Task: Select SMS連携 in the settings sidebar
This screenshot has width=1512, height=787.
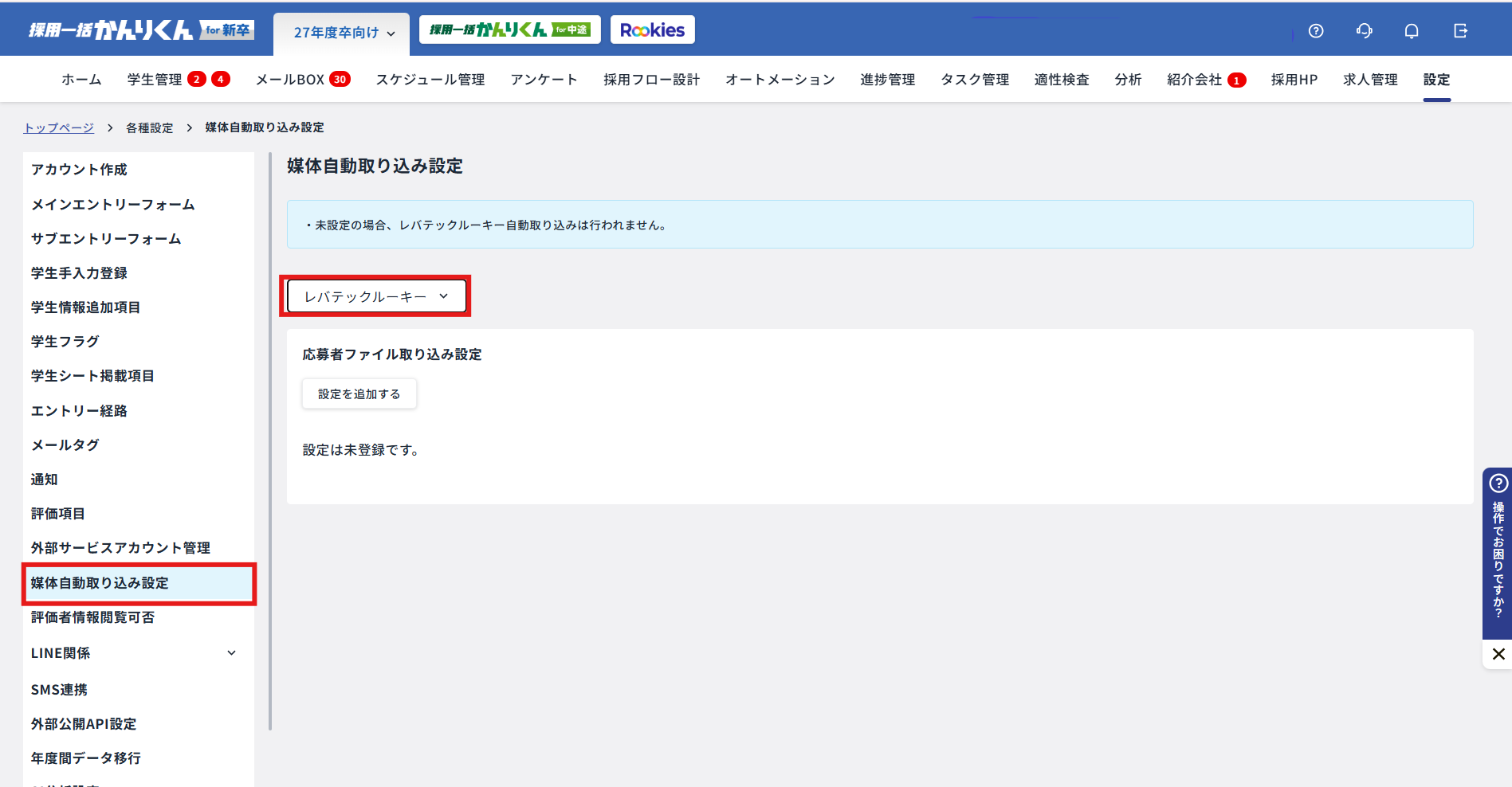Action: tap(59, 690)
